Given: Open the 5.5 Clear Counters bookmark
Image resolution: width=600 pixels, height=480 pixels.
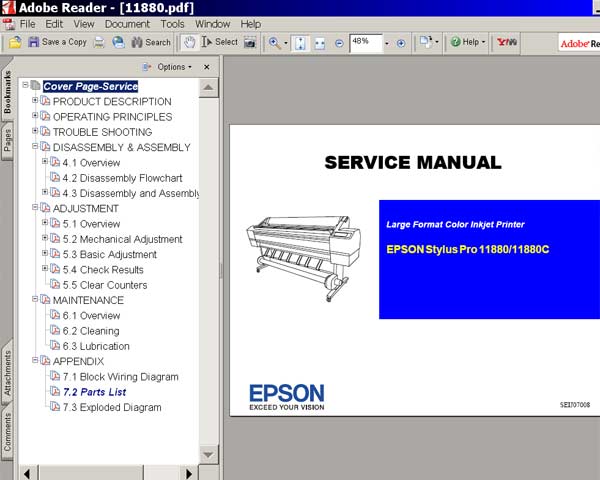Looking at the screenshot, I should click(105, 286).
